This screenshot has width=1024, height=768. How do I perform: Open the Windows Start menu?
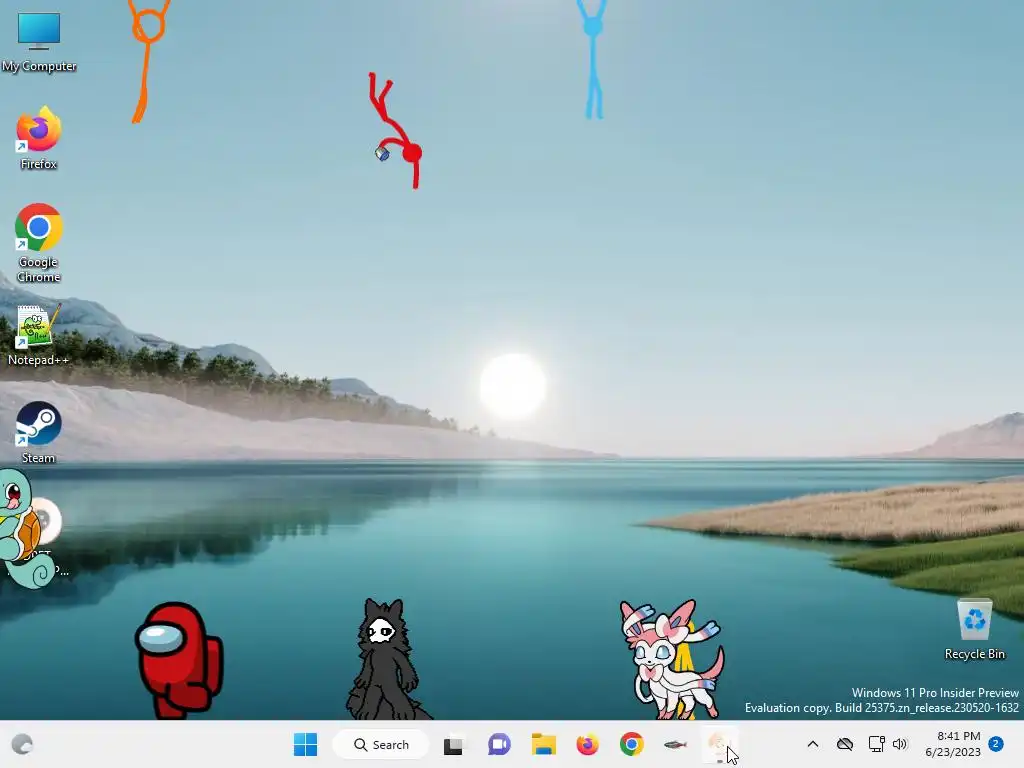click(x=306, y=744)
